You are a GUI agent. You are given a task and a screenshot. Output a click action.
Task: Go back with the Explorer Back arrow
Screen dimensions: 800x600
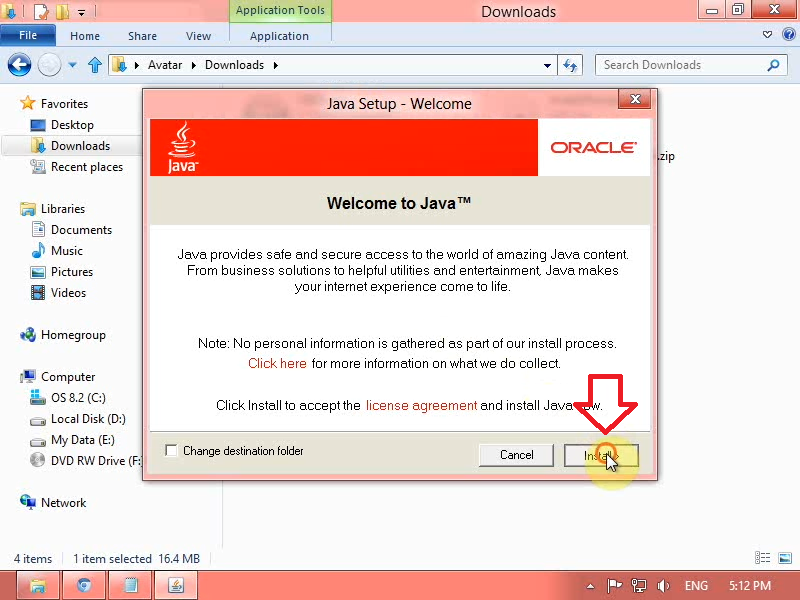pyautogui.click(x=19, y=65)
